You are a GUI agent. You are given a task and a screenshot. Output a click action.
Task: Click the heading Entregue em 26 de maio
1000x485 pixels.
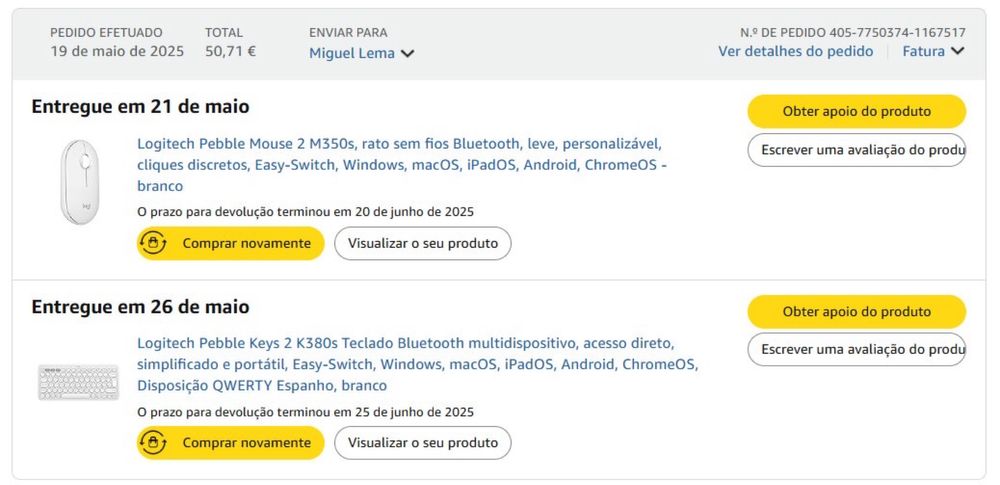coord(140,307)
